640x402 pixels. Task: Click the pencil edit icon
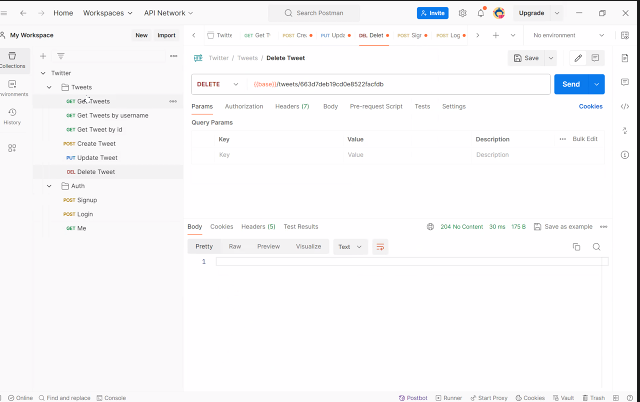click(578, 58)
